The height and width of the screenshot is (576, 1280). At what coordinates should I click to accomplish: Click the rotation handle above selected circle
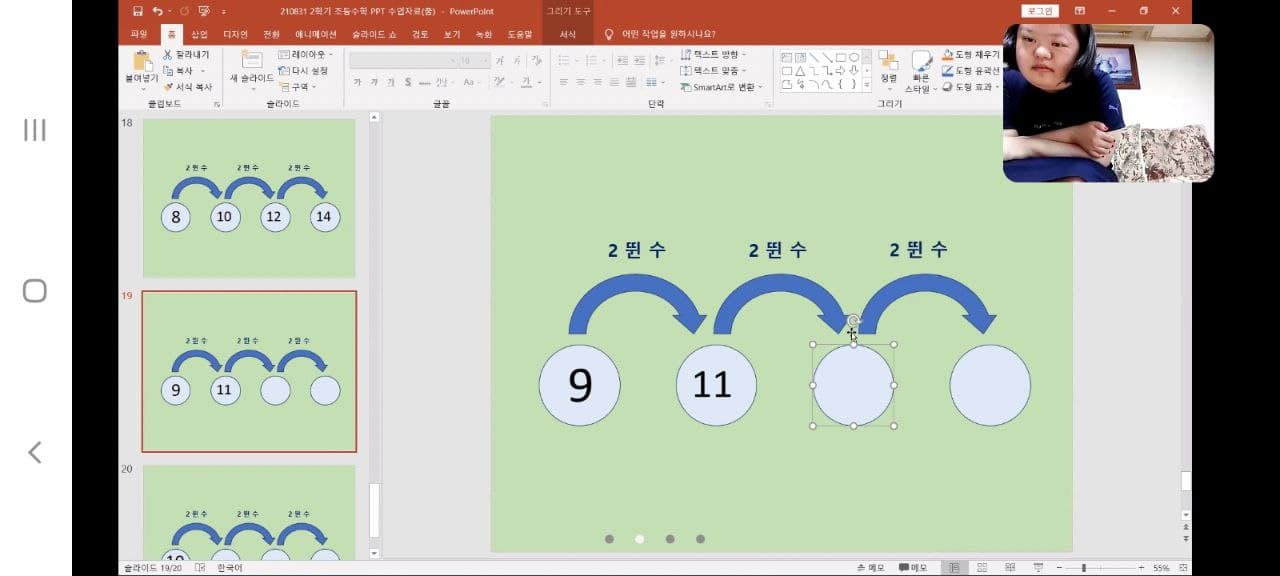coord(853,321)
